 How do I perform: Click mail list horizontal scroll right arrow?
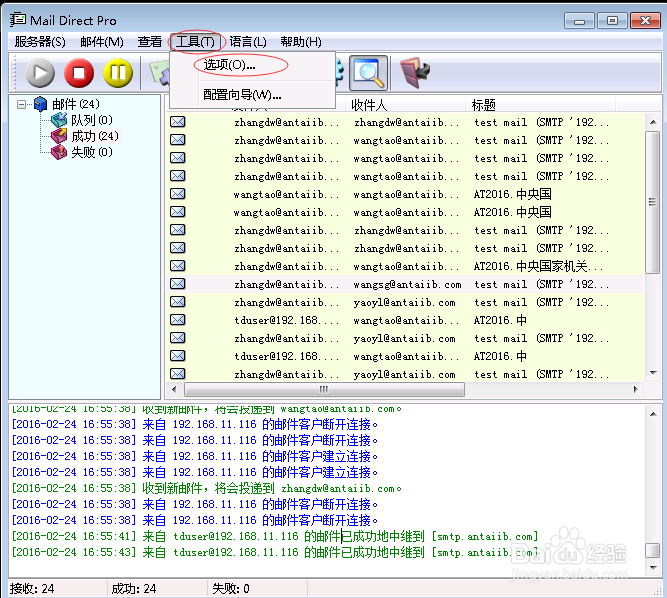tap(636, 389)
